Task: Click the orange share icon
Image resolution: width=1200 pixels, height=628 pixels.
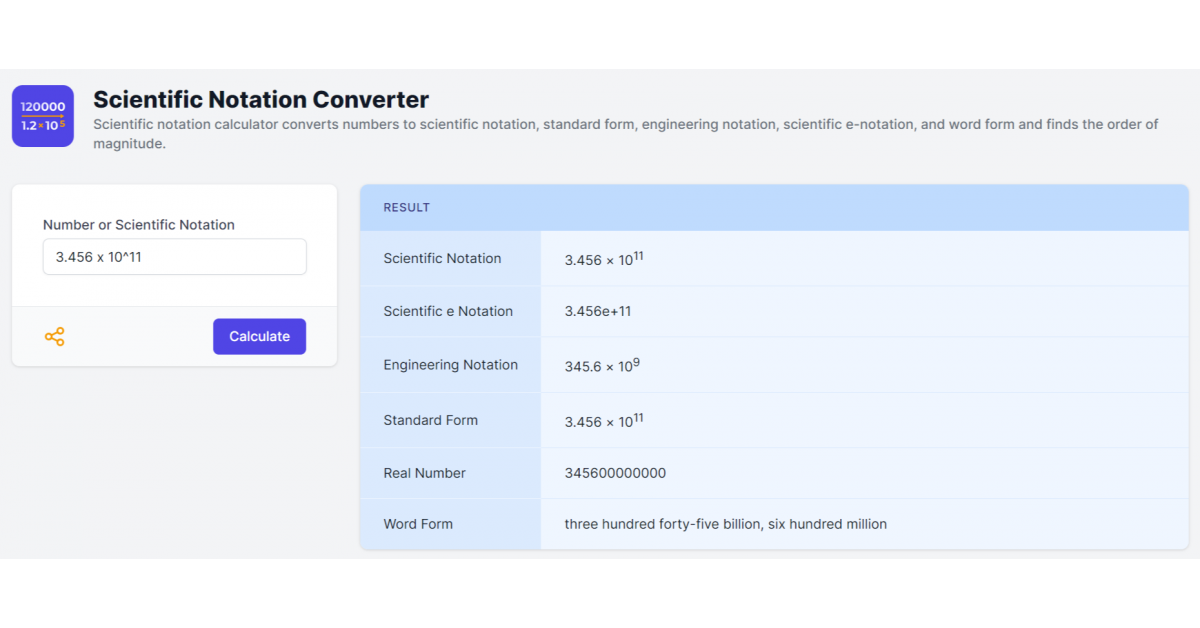Action: 55,337
